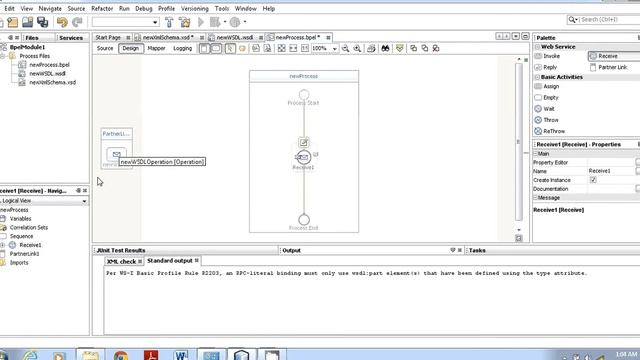Toggle the Create Instance checkbox

pos(593,180)
